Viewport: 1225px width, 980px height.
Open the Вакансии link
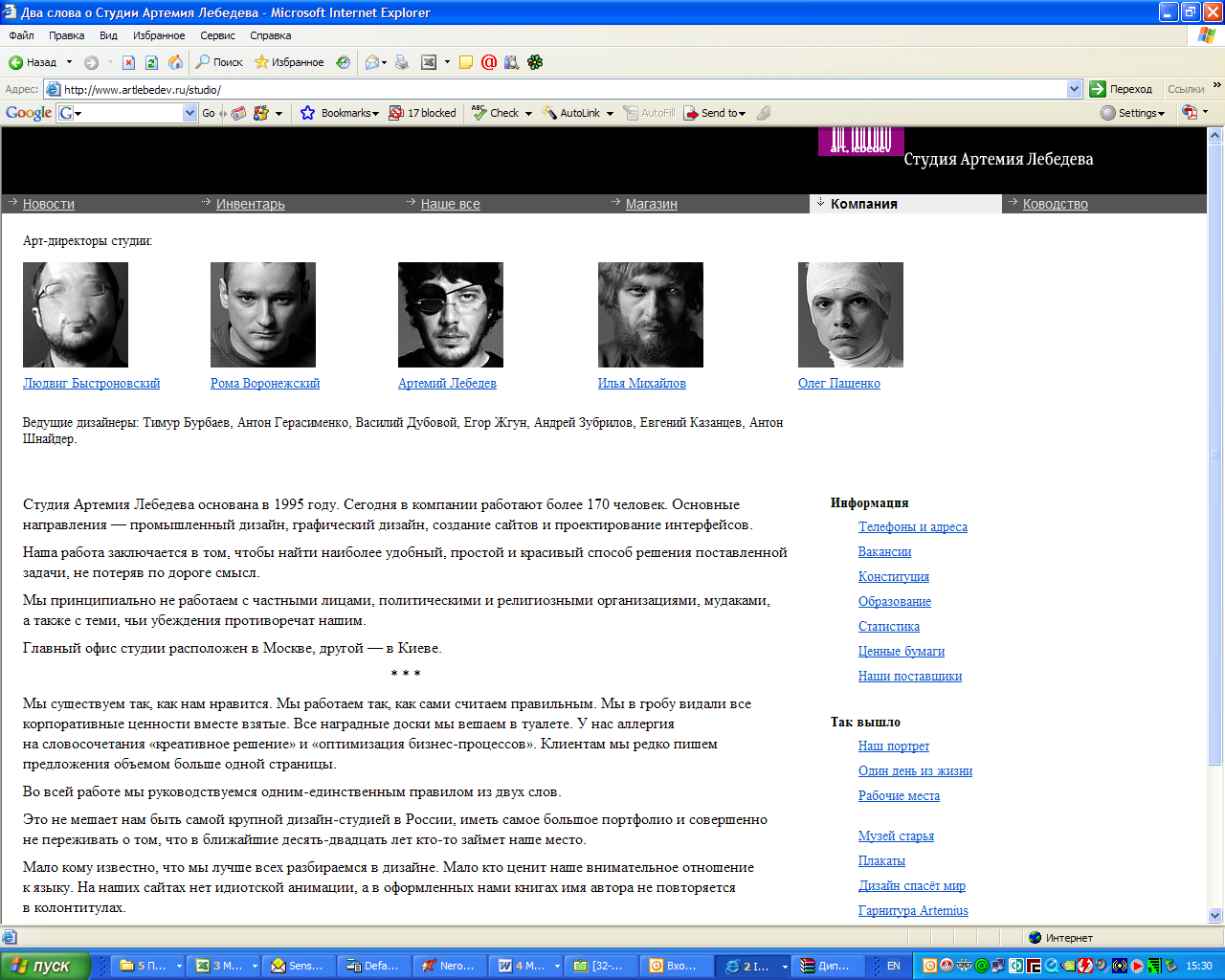tap(884, 552)
